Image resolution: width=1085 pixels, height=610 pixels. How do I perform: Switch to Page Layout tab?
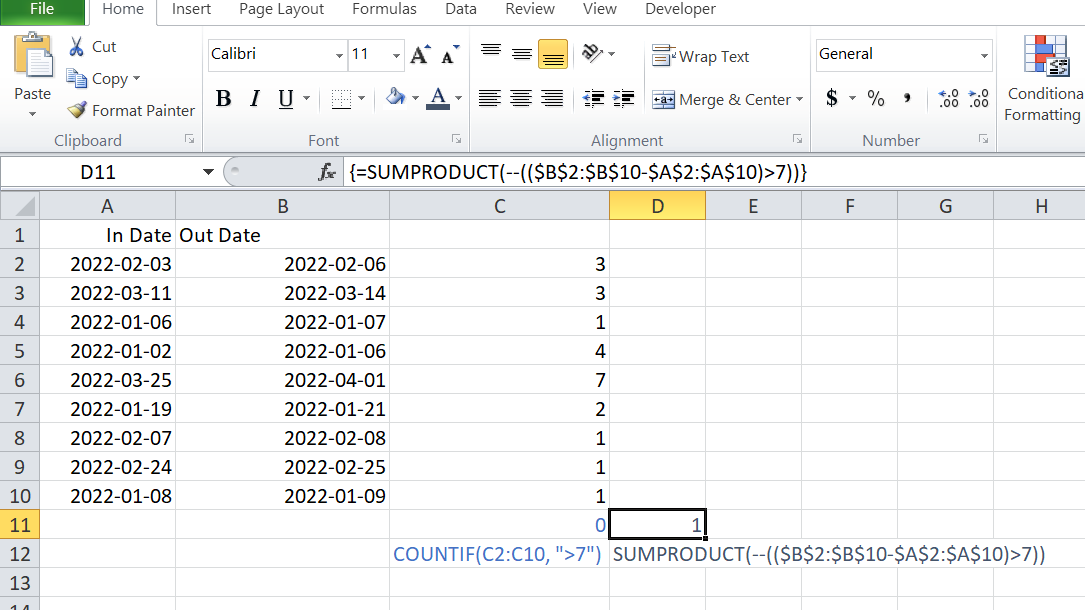click(282, 10)
